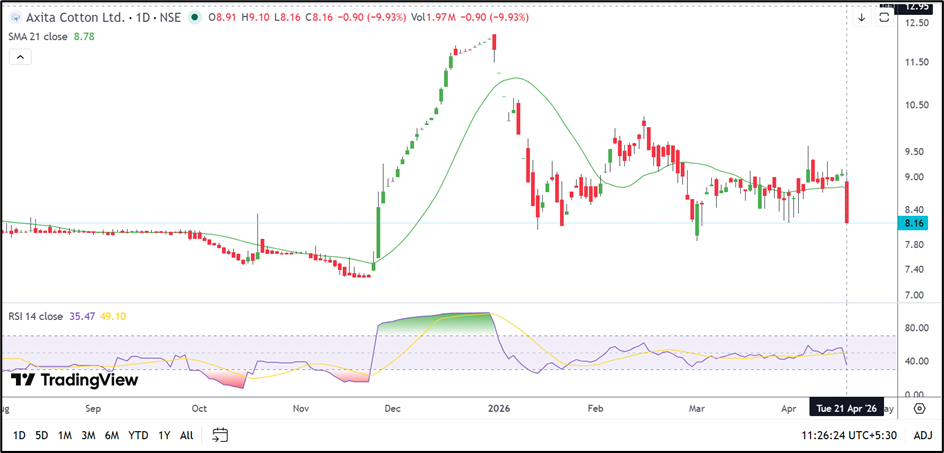This screenshot has width=944, height=453.
Task: Click the TradingView logo
Action: tap(74, 380)
